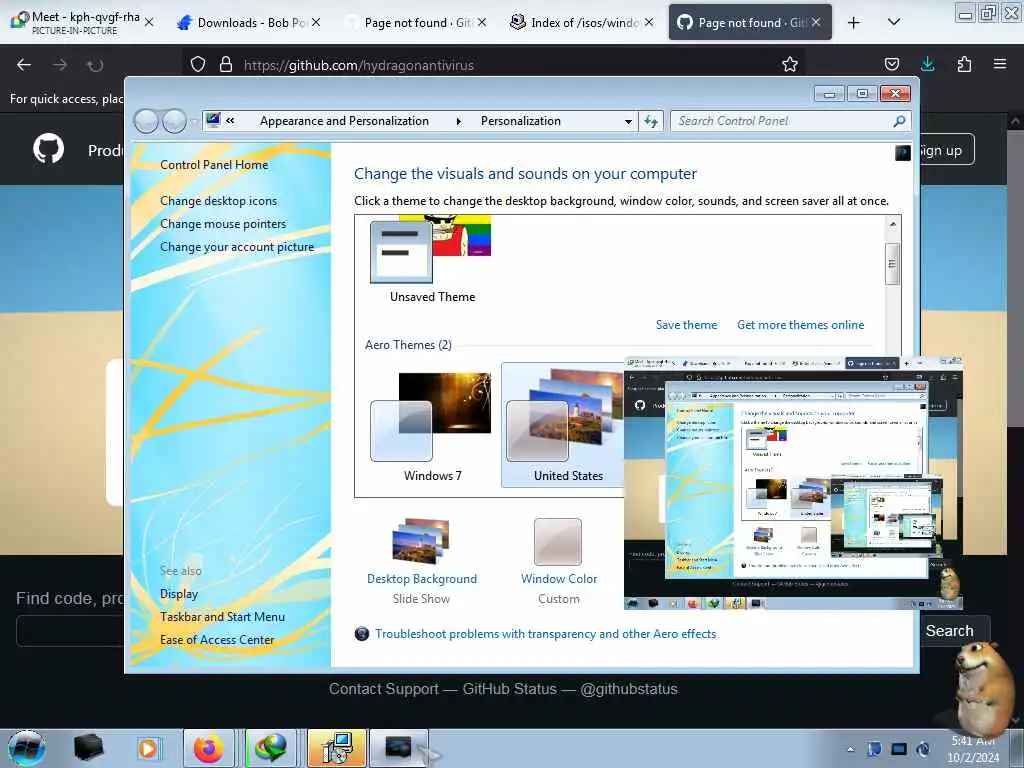Refresh the Control Panel view
Screen dimensions: 1024x768
click(651, 121)
